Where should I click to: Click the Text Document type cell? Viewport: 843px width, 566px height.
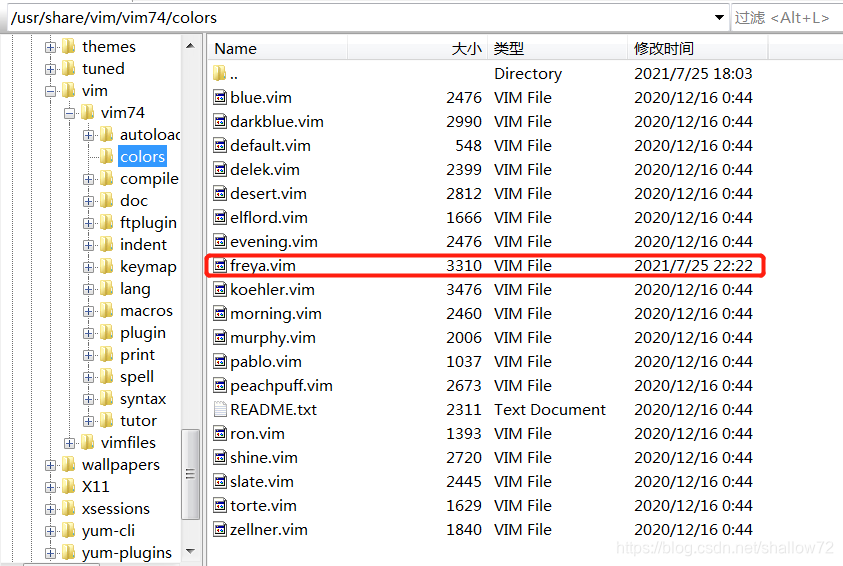point(550,410)
